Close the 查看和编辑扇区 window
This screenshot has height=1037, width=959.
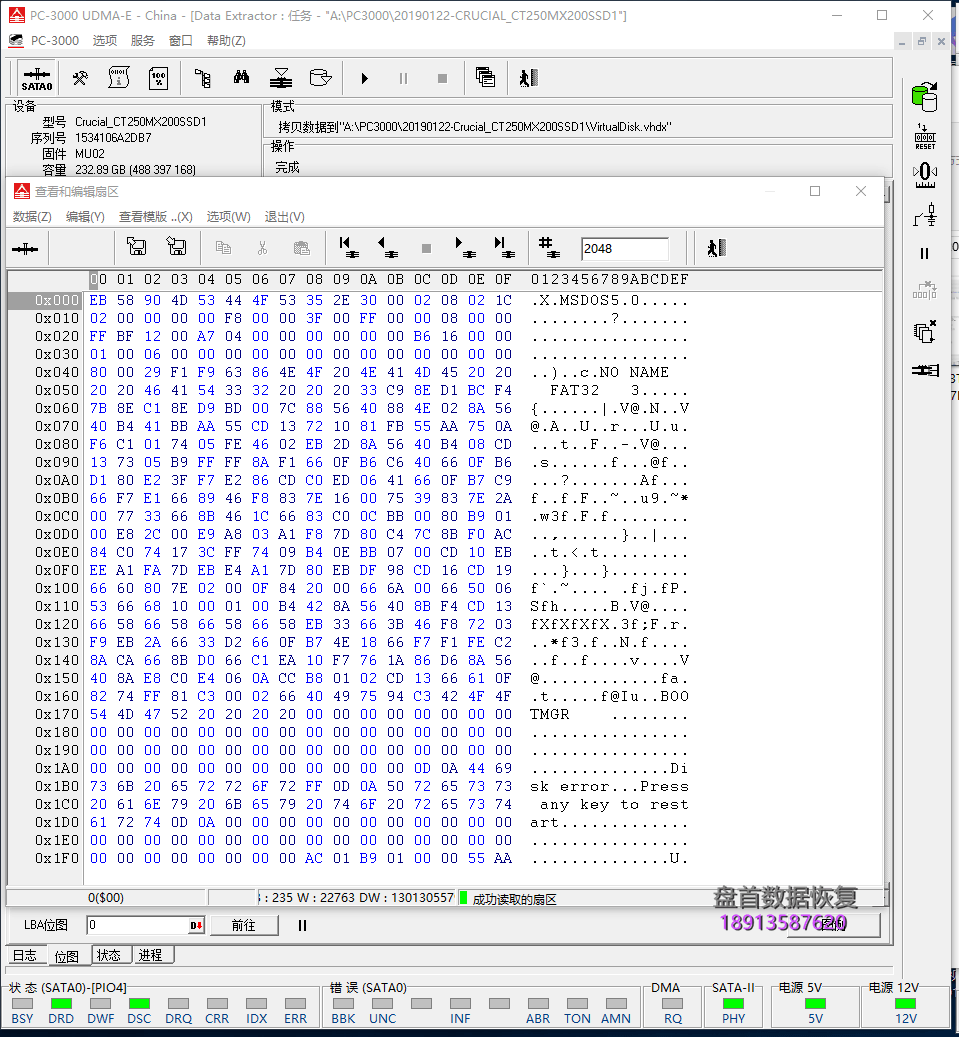pyautogui.click(x=860, y=191)
